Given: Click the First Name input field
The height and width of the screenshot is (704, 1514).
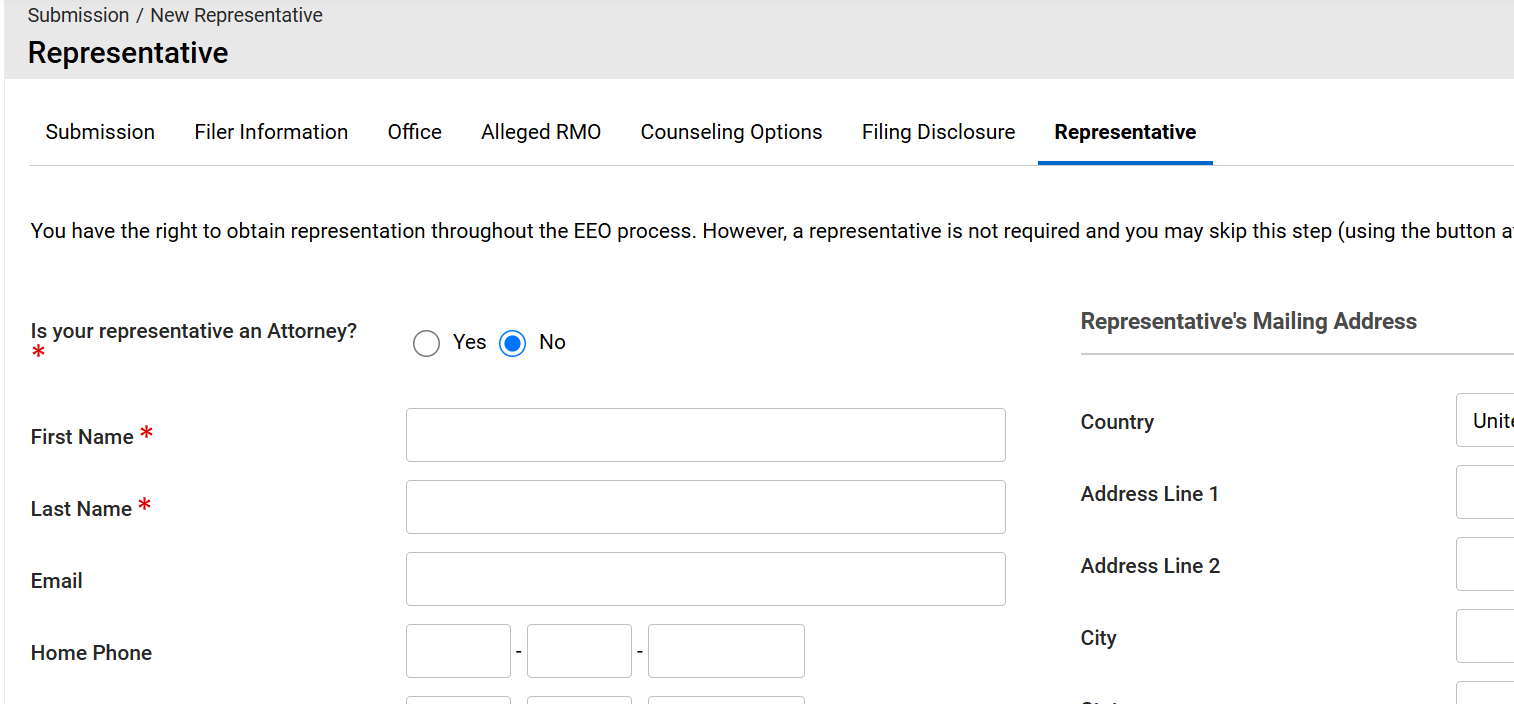Looking at the screenshot, I should click(x=705, y=435).
